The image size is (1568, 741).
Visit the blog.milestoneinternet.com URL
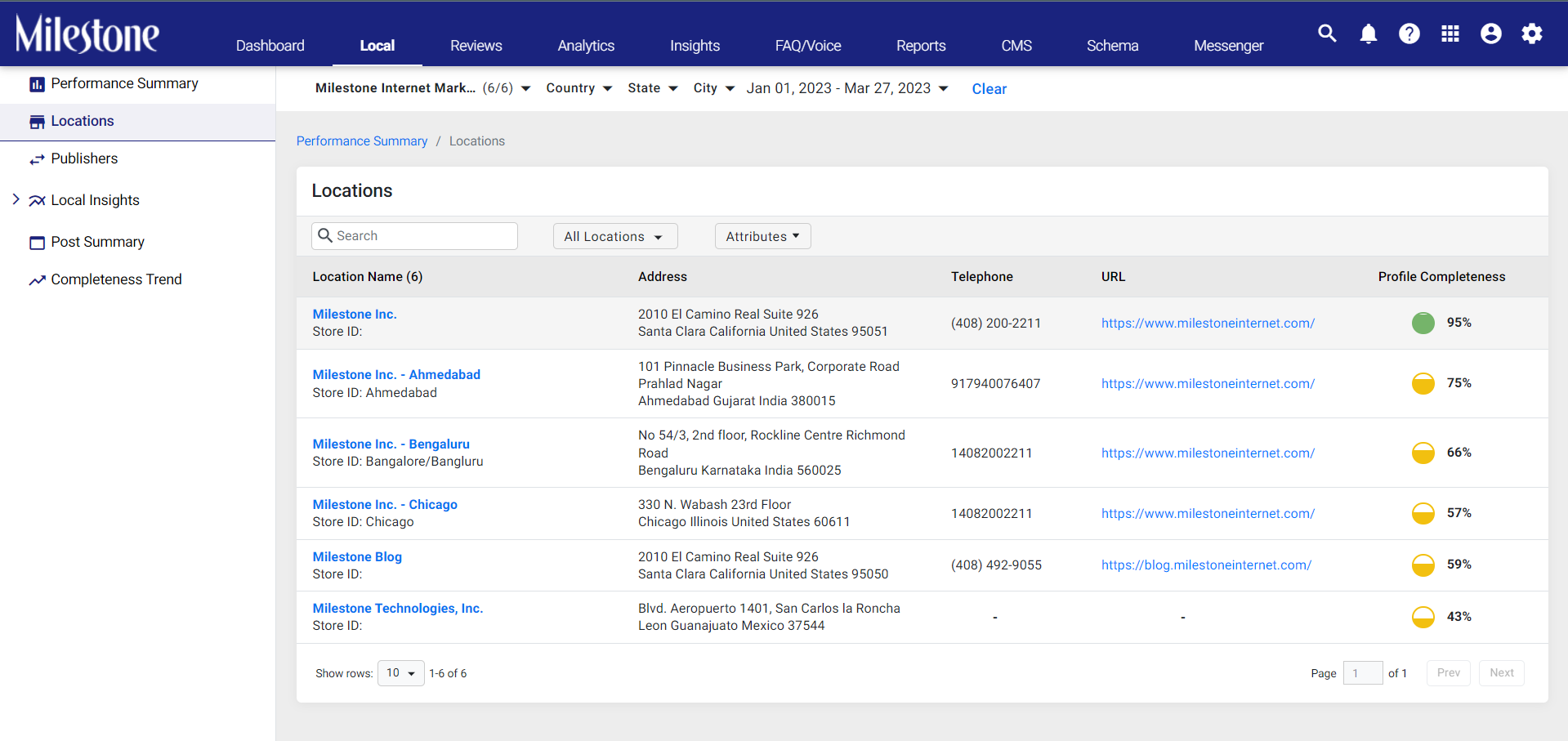pyautogui.click(x=1206, y=565)
